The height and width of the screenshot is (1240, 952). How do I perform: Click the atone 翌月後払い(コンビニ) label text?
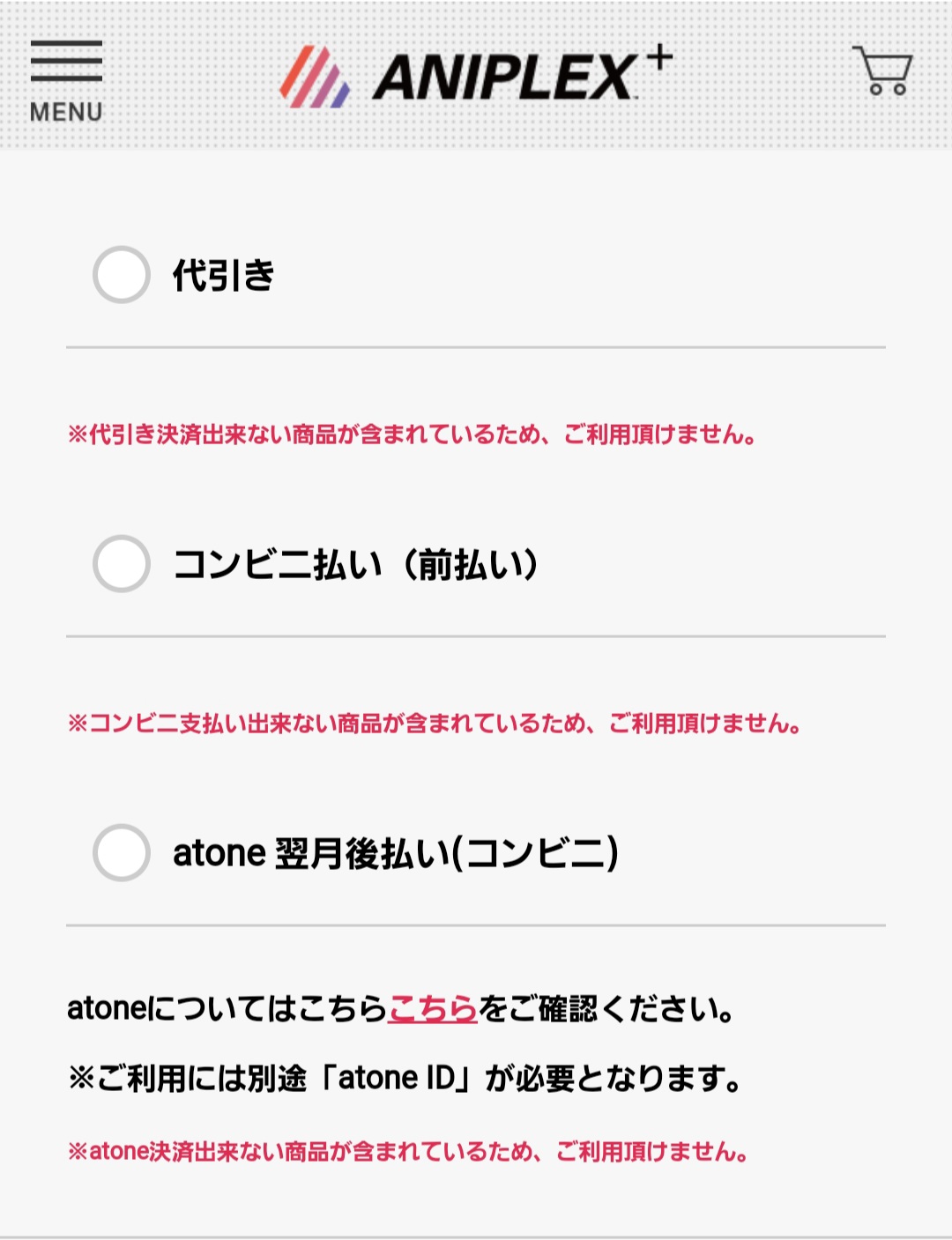tap(396, 853)
